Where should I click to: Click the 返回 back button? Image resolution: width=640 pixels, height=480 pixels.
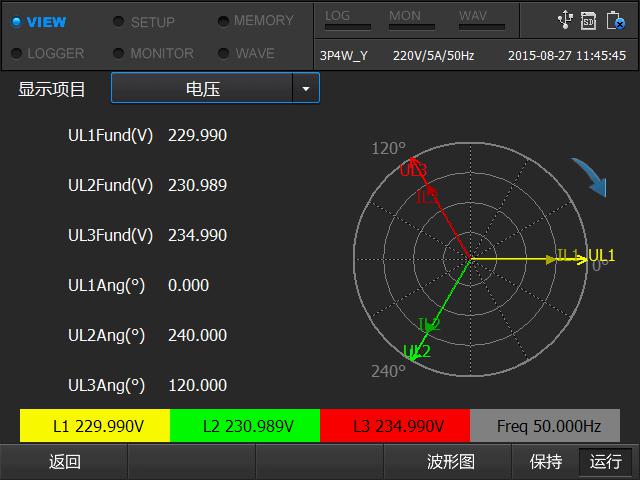(64, 462)
